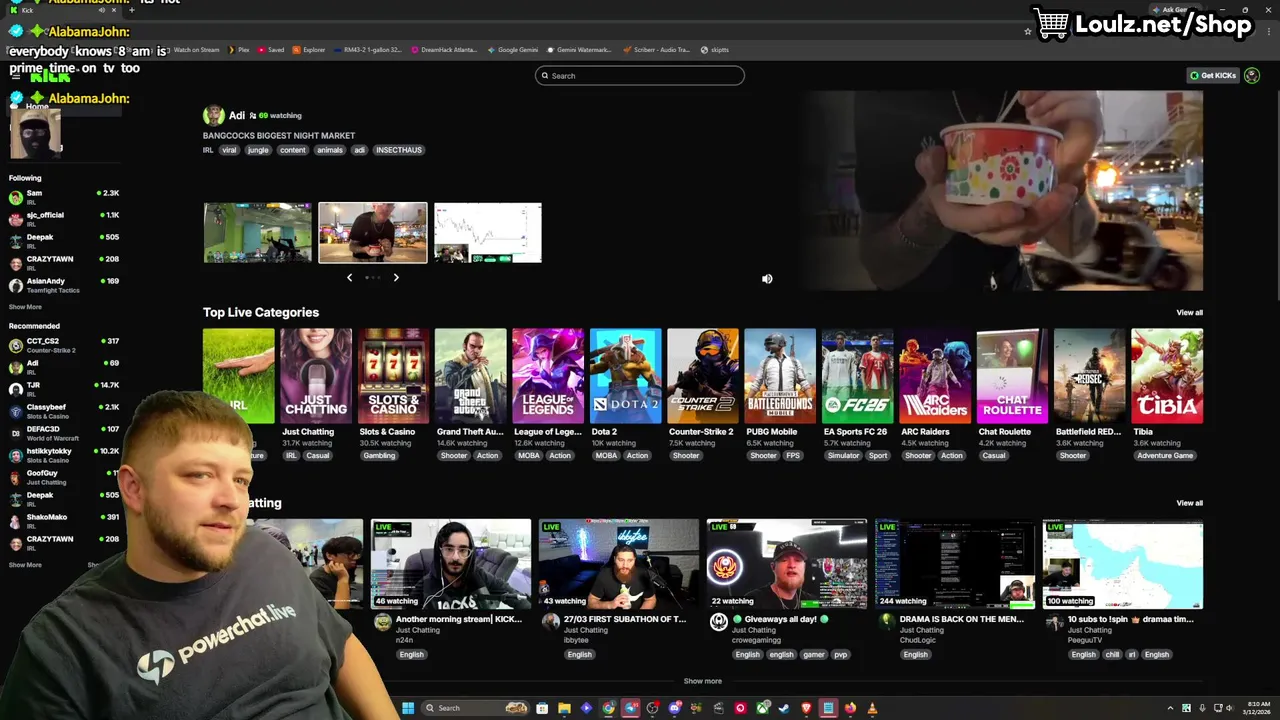Go to previous featured stream arrow
The image size is (1280, 720).
coord(349,277)
